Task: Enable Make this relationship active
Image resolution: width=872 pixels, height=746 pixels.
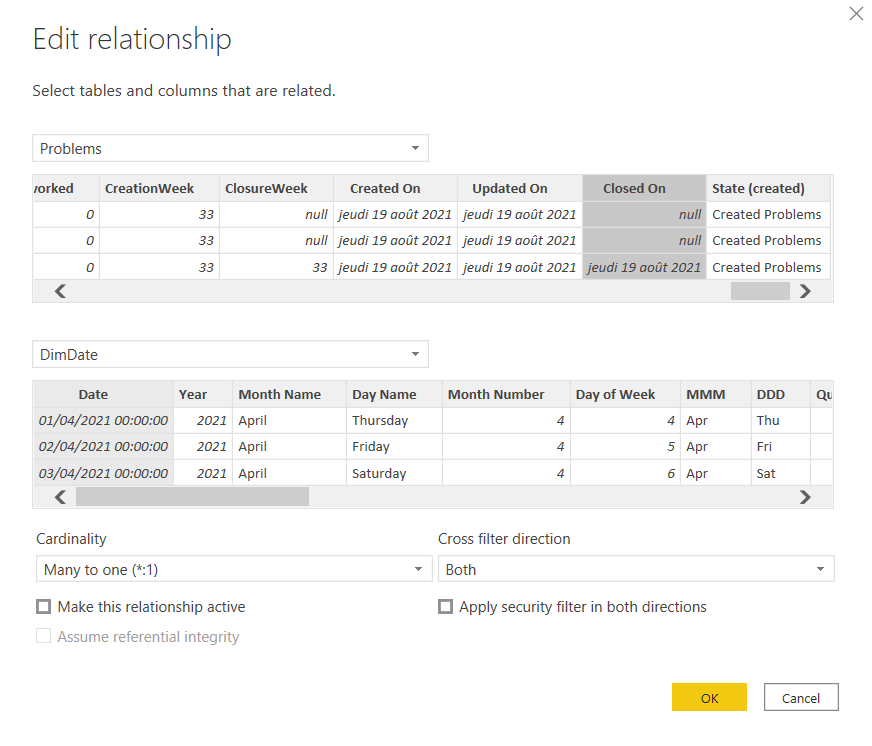Action: point(43,606)
